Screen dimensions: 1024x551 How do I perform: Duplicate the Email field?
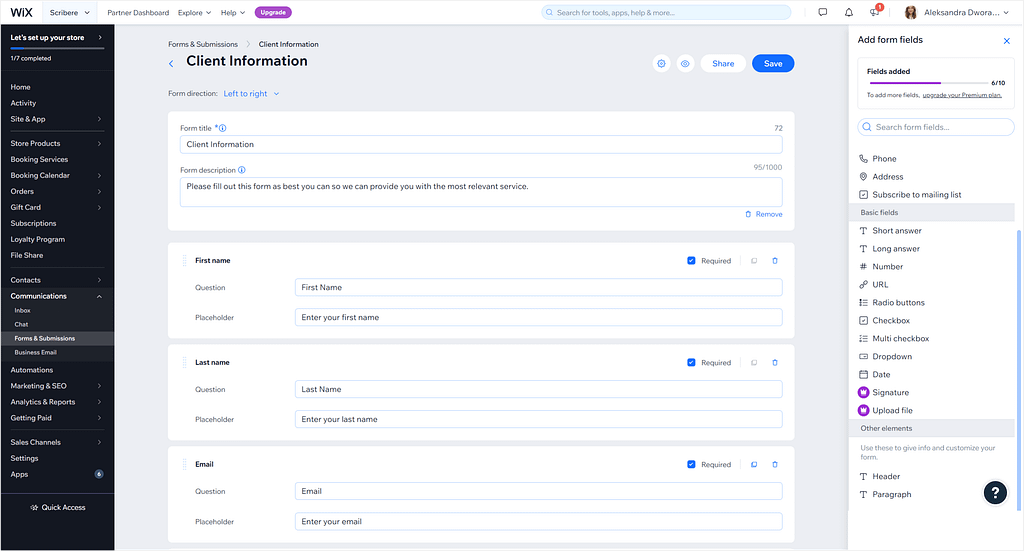pyautogui.click(x=754, y=464)
